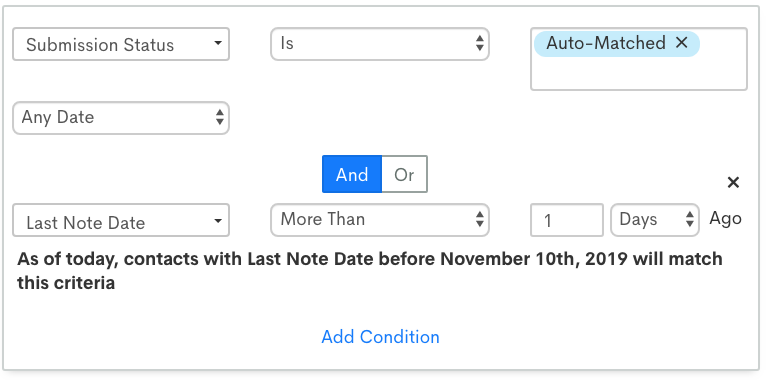Delete the Last Note Date condition

click(x=733, y=182)
